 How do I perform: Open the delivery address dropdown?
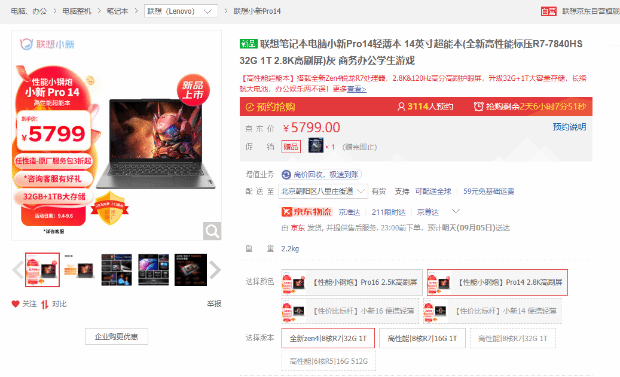(323, 191)
